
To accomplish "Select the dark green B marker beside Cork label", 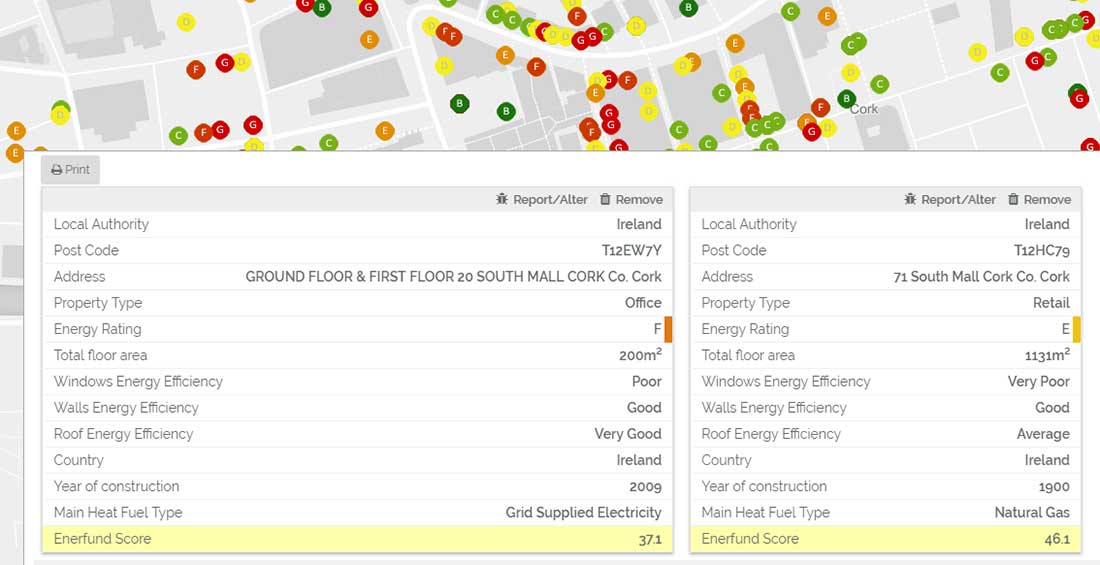I will (x=847, y=98).
